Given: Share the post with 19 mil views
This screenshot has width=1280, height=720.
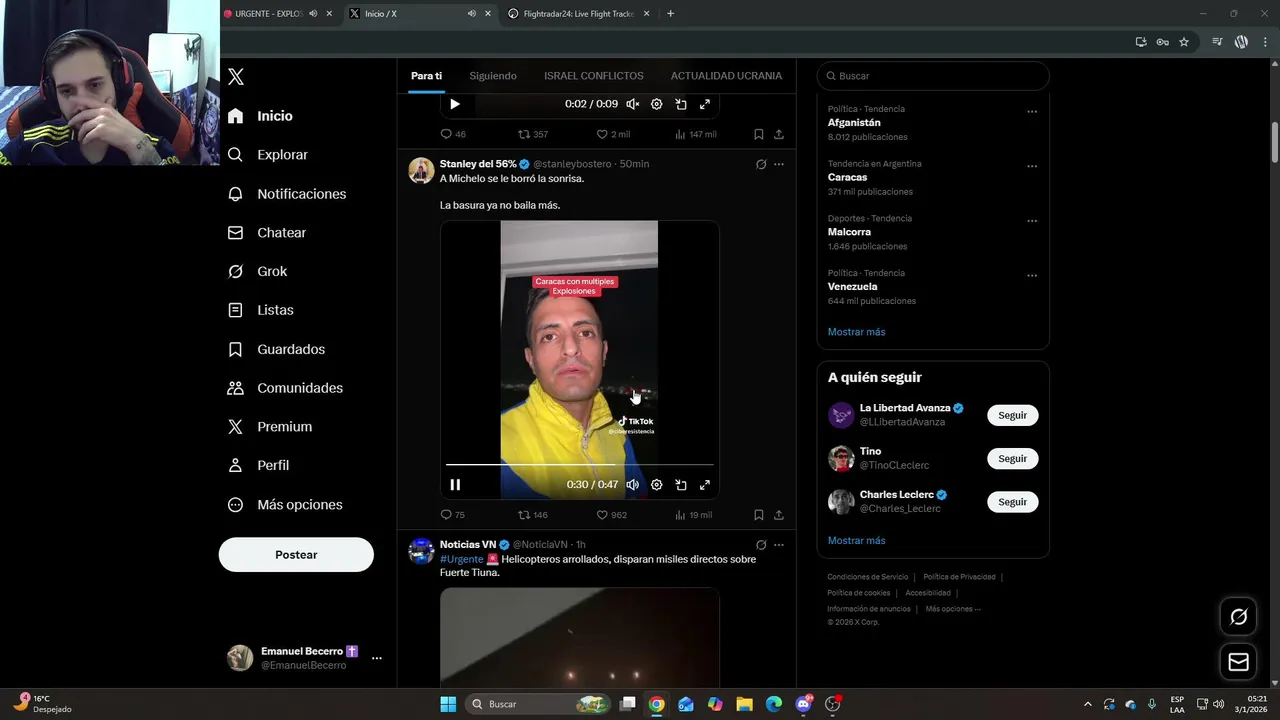Looking at the screenshot, I should tap(779, 515).
